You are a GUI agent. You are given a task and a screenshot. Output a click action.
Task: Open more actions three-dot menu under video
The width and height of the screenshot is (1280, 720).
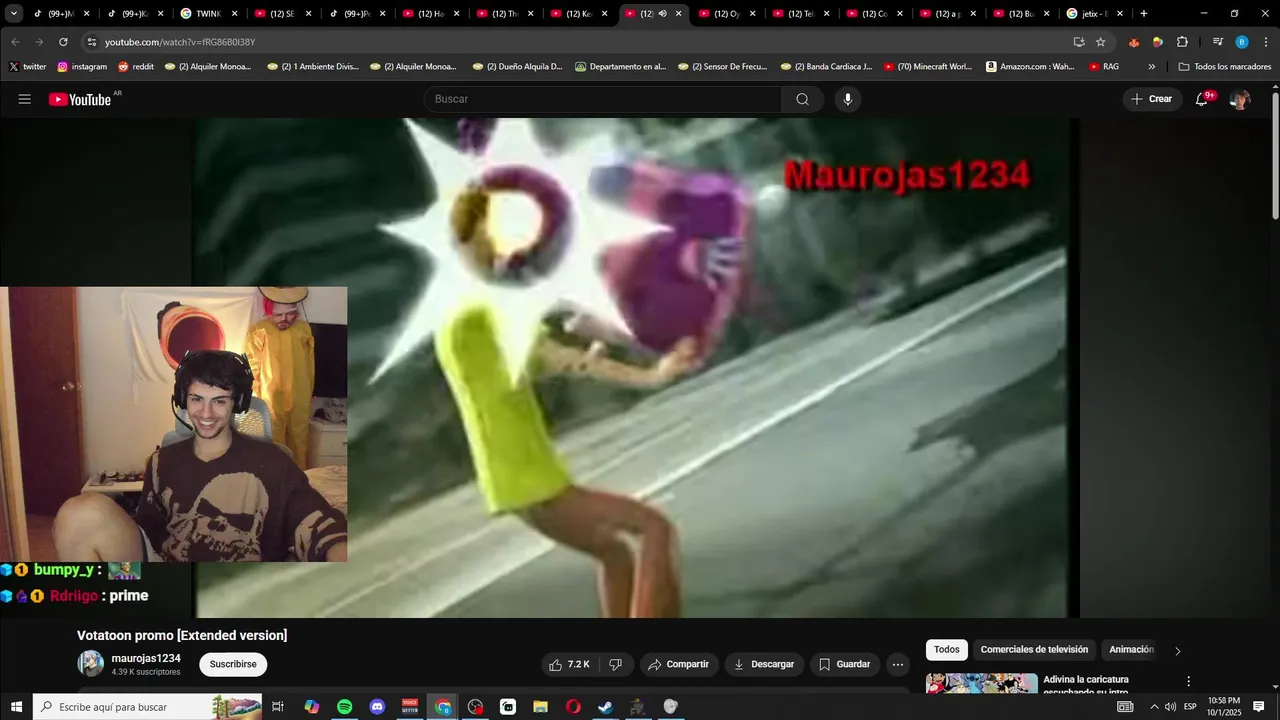[x=898, y=664]
